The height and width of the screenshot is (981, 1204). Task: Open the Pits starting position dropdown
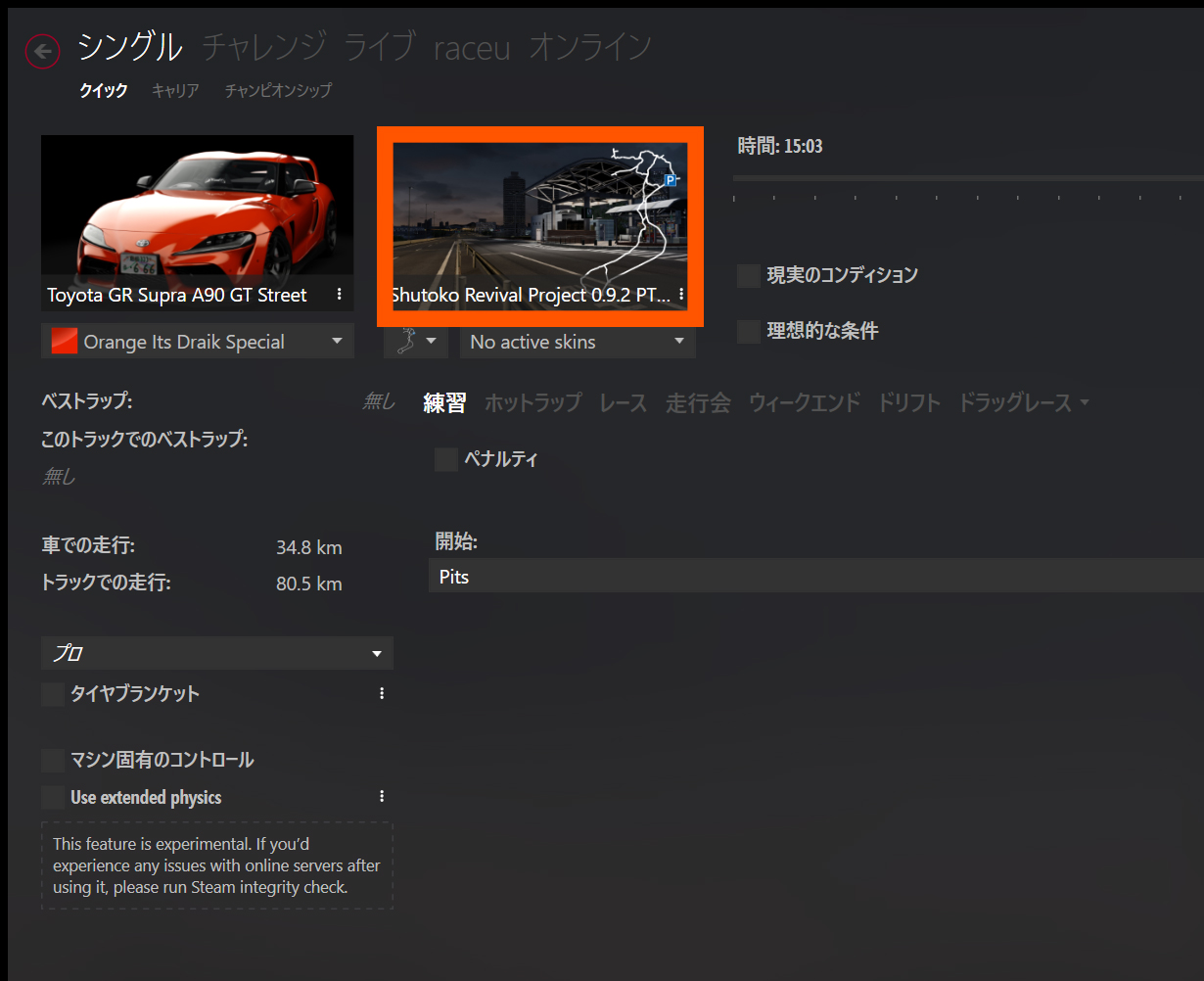click(816, 577)
